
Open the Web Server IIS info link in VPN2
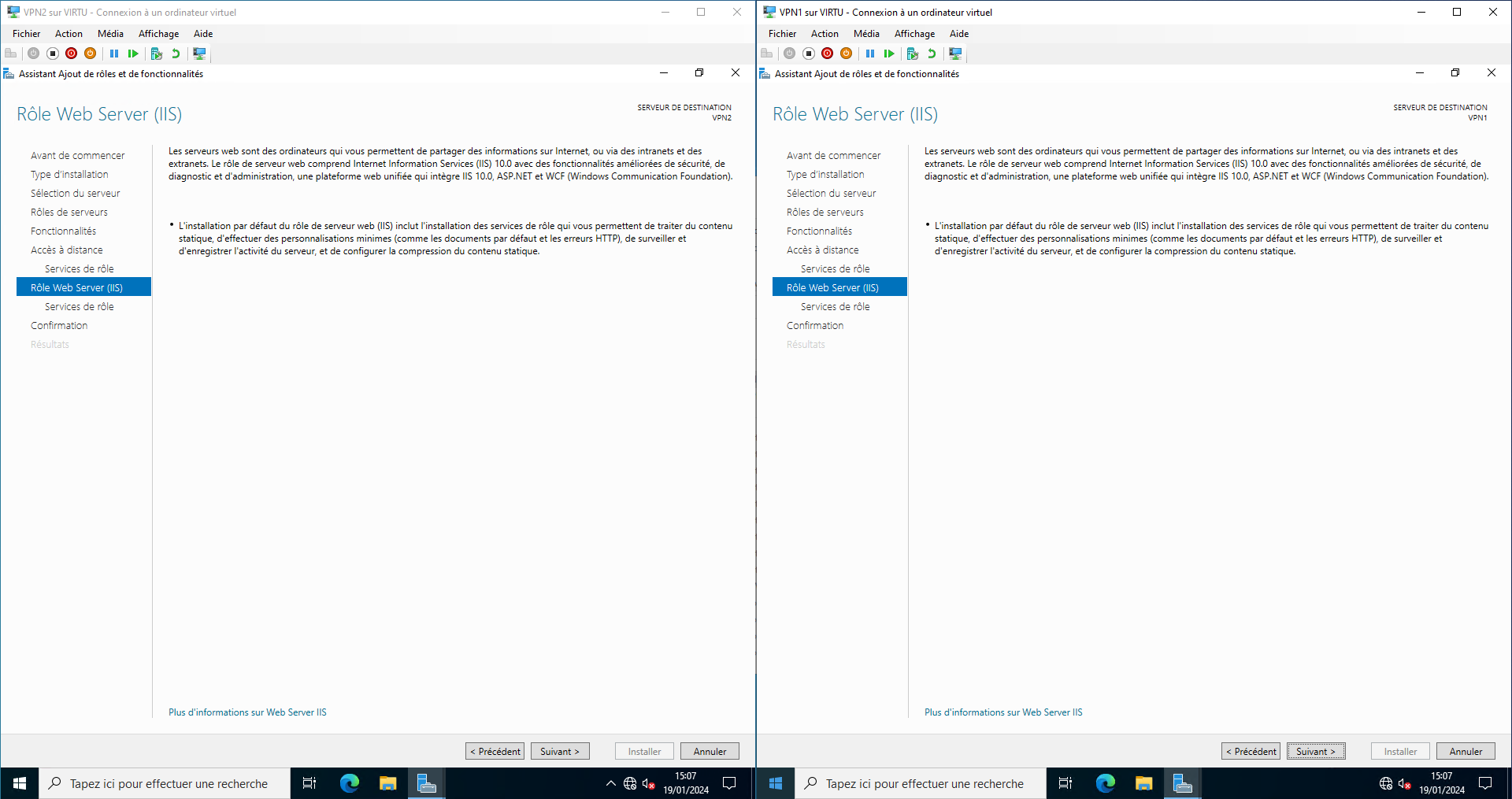[247, 712]
